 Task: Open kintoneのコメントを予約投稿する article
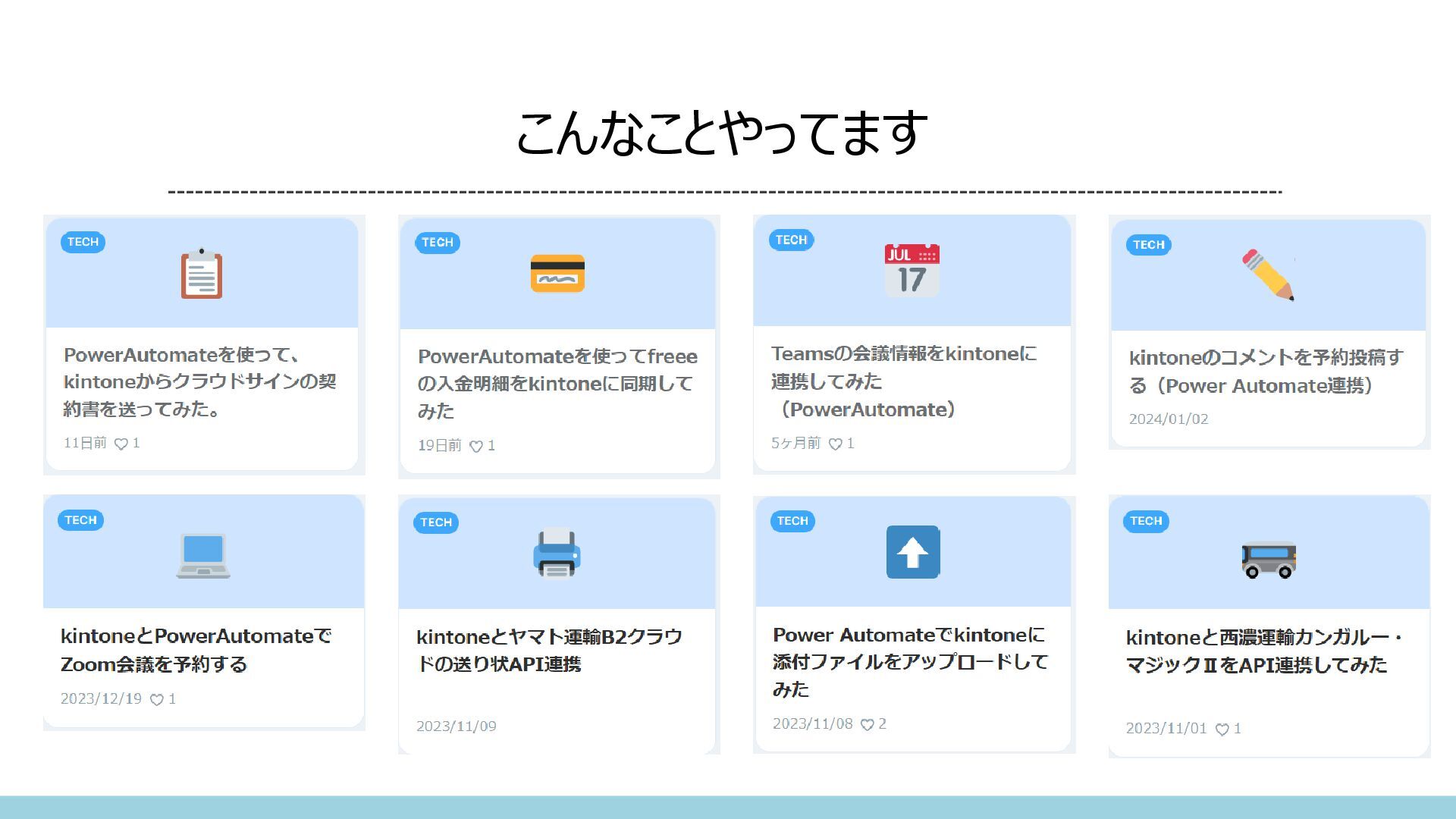pos(1266,372)
